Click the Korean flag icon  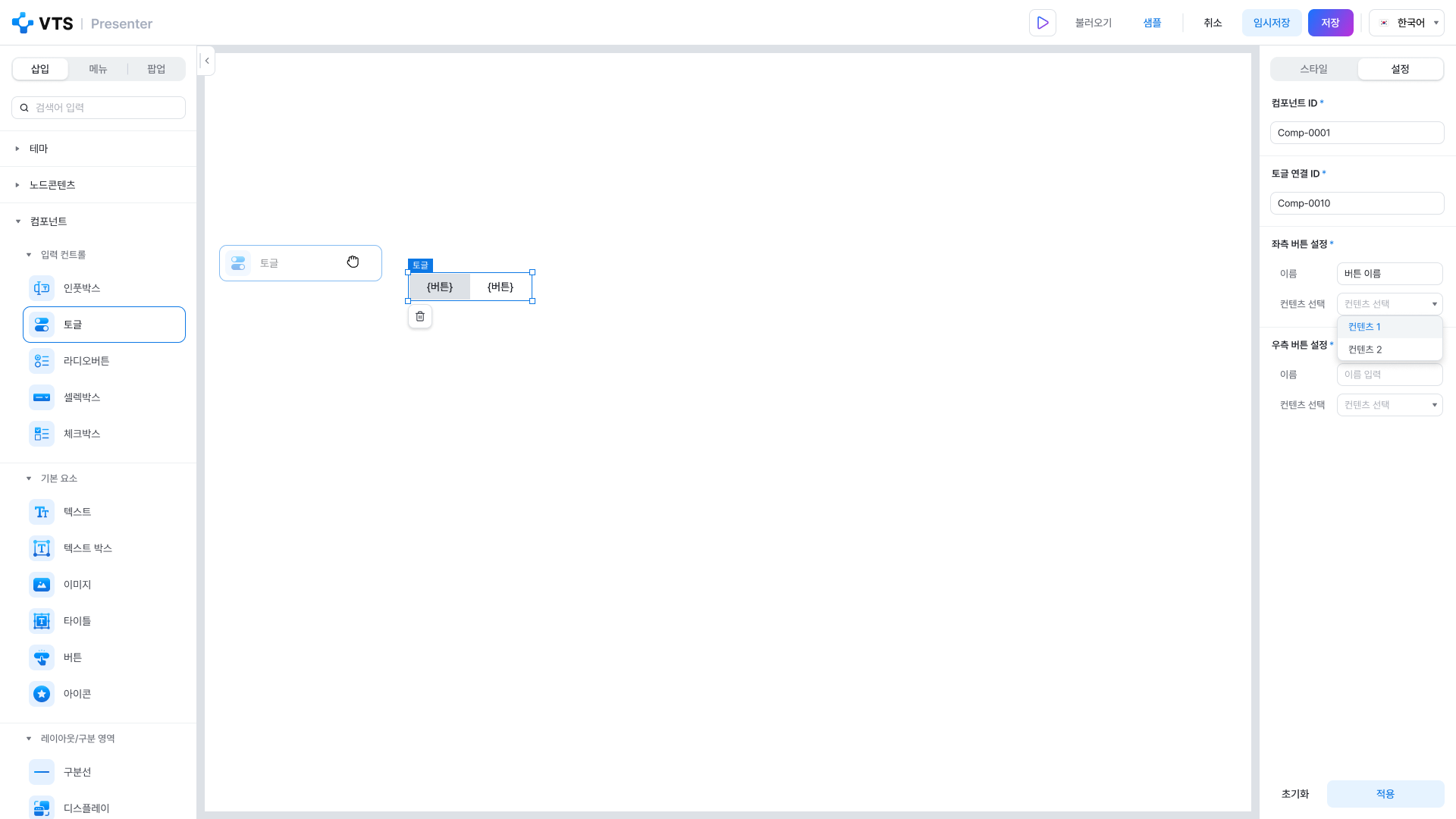[1384, 23]
